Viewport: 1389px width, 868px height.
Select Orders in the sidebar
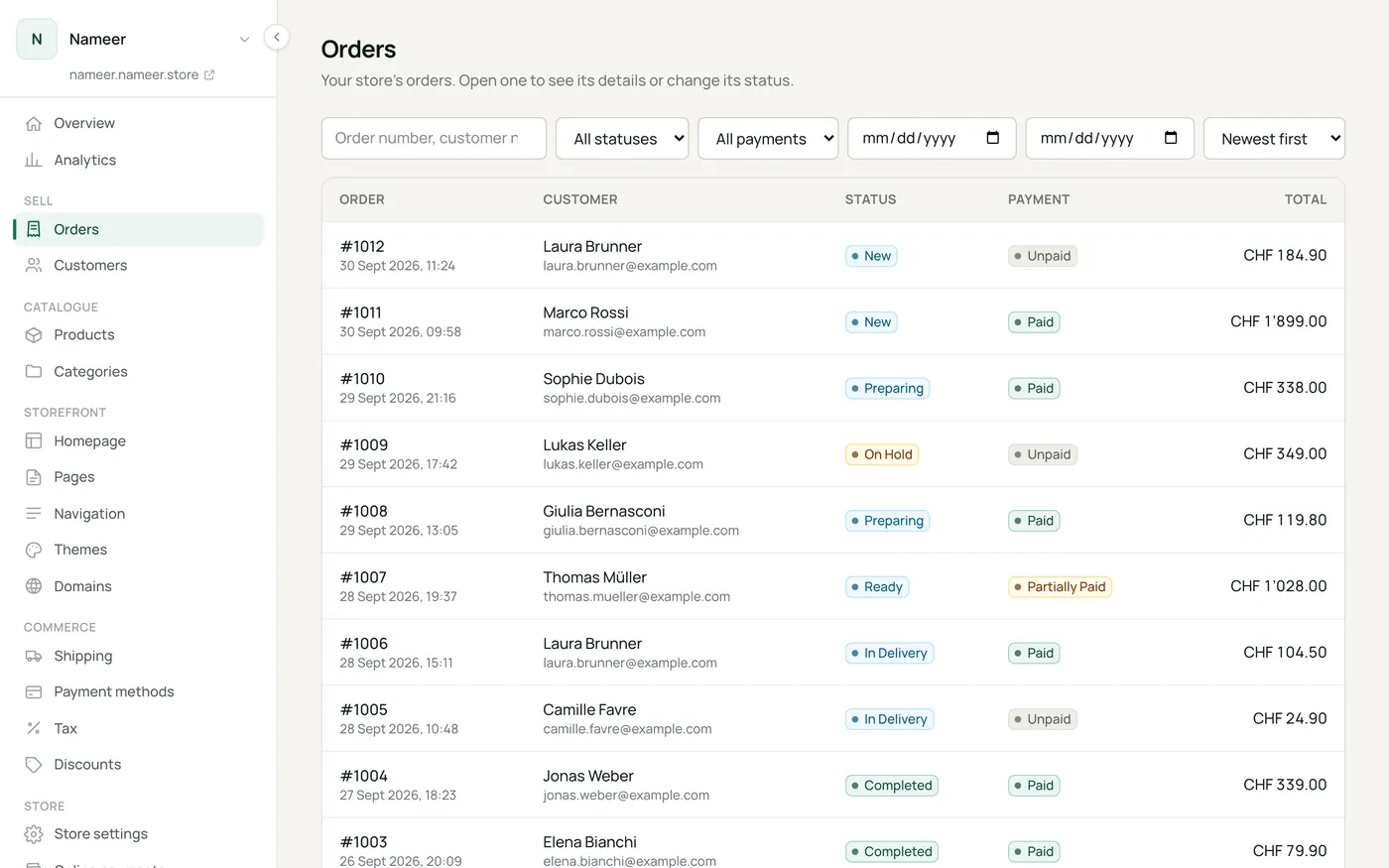(139, 229)
